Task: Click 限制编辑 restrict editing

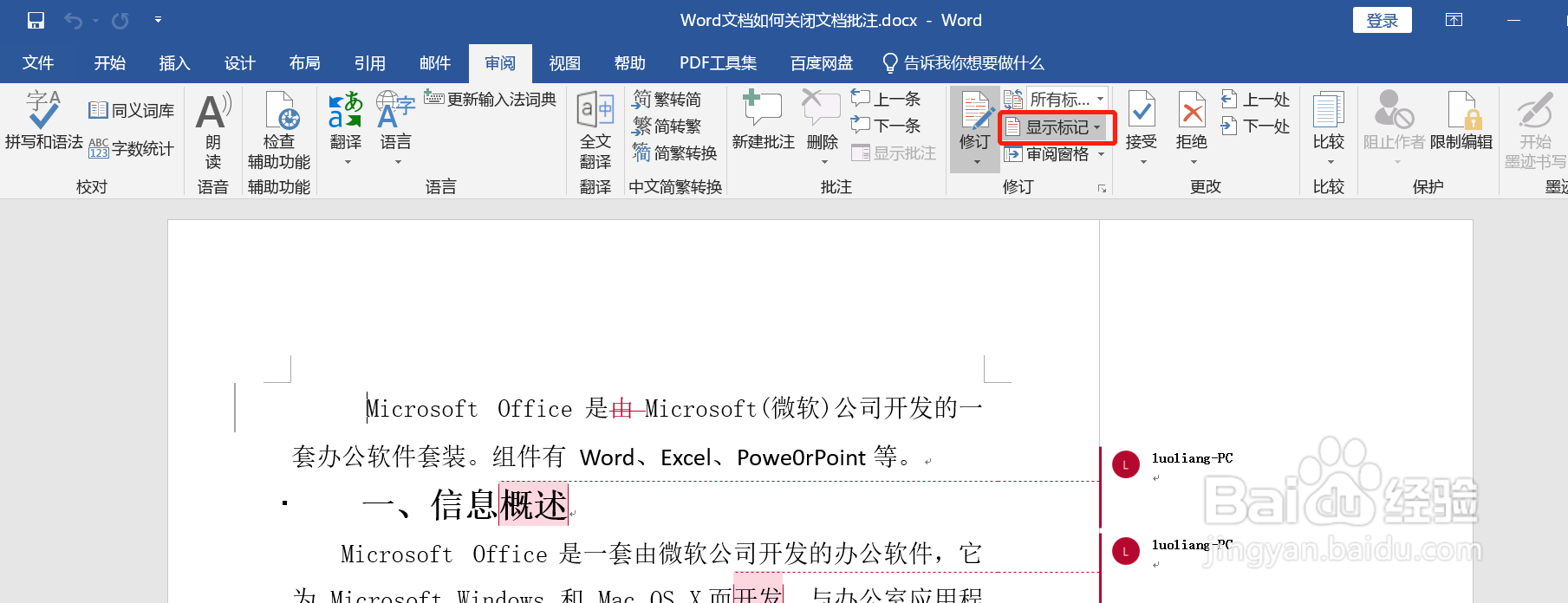Action: [x=1461, y=121]
